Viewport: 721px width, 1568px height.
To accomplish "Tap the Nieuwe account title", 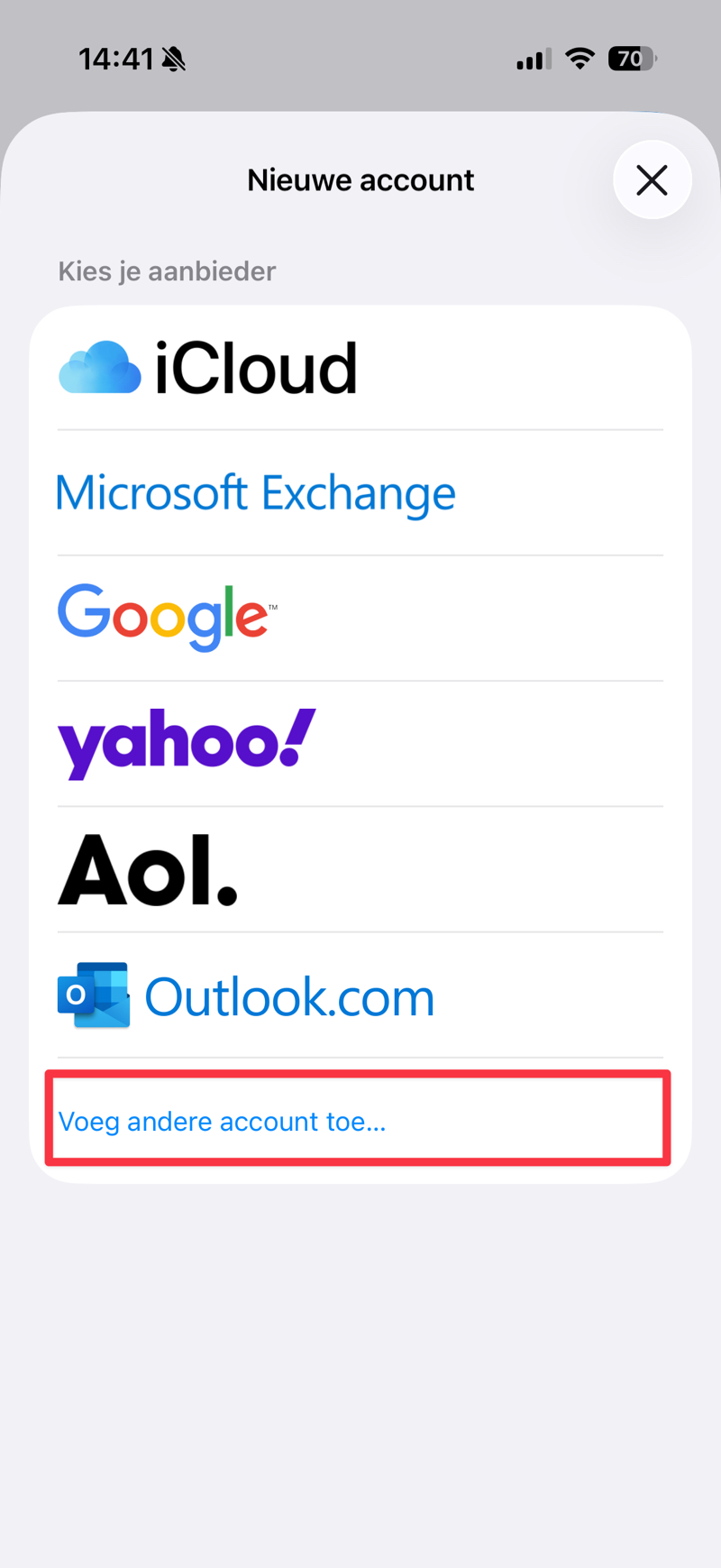I will (360, 180).
